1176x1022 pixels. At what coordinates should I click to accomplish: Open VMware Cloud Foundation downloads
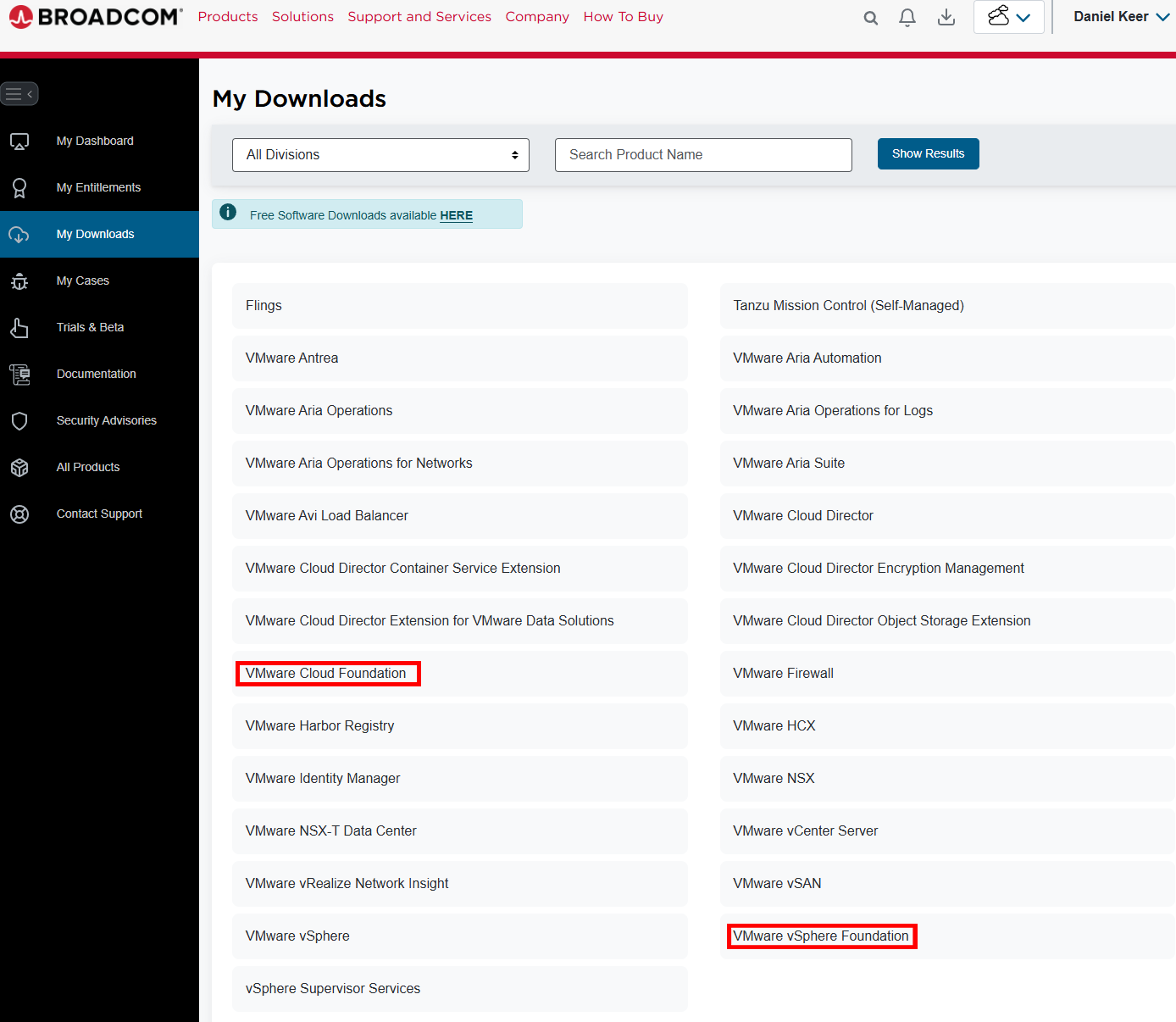pyautogui.click(x=460, y=674)
